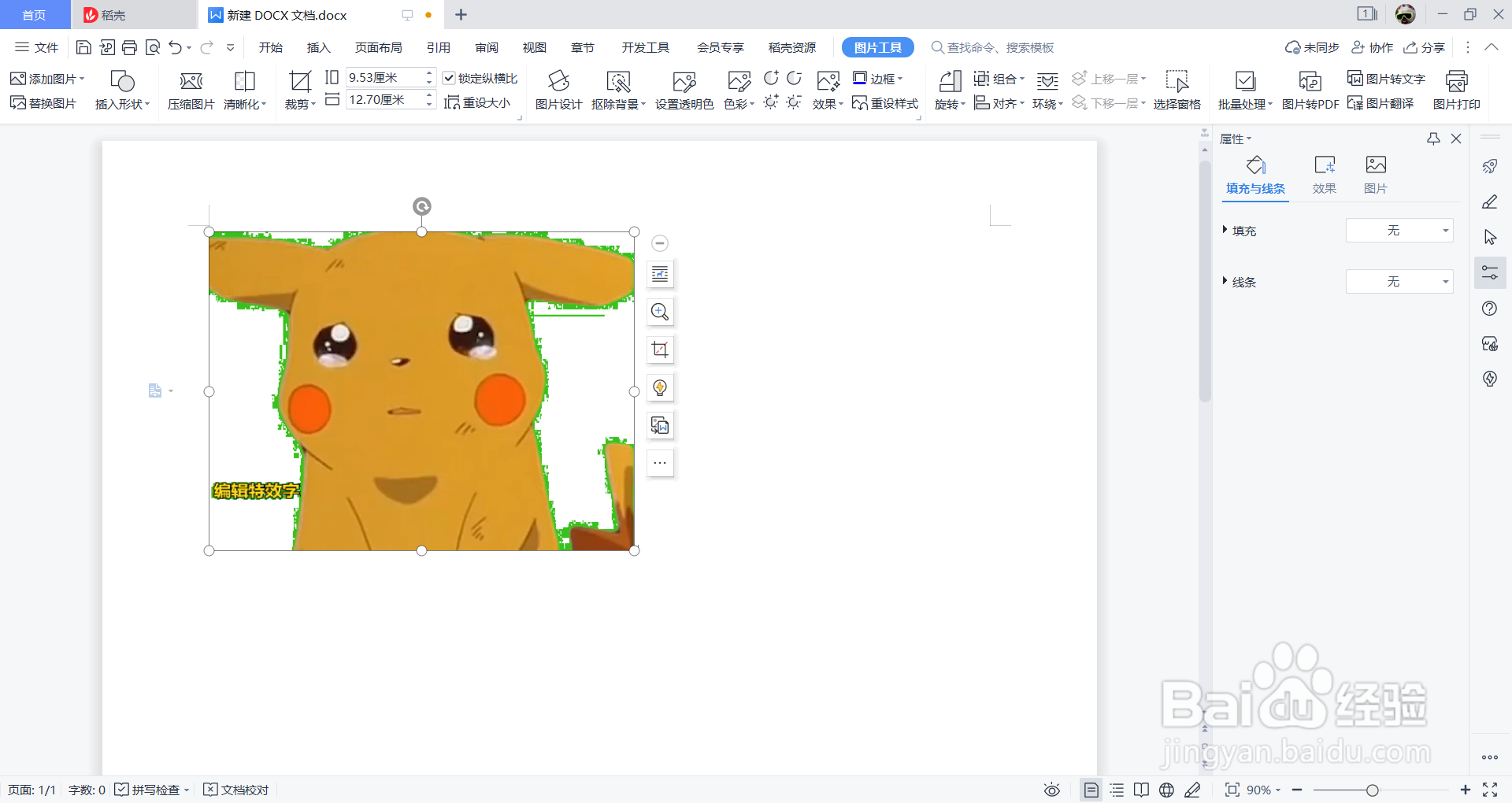Open the 开始 ribbon tab
Screen dimensions: 1512x803
[x=271, y=47]
